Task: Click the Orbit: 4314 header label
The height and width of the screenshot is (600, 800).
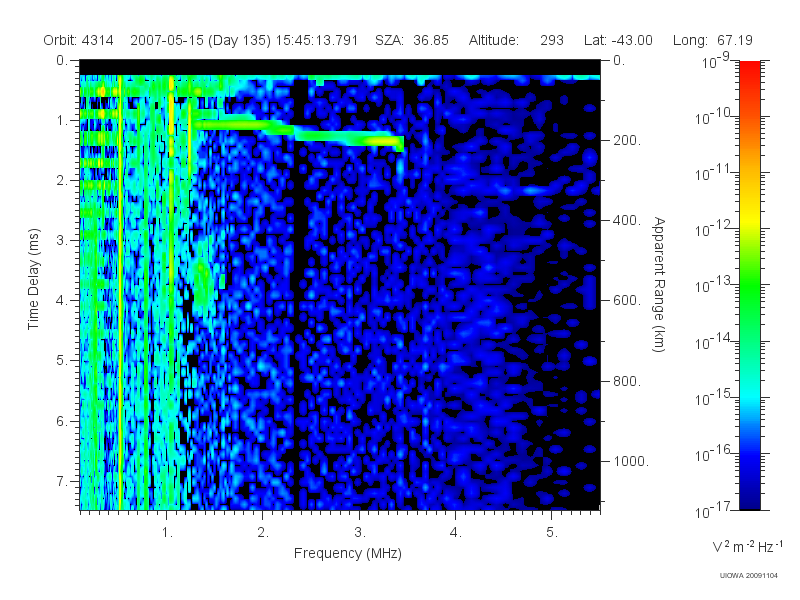Action: (78, 40)
